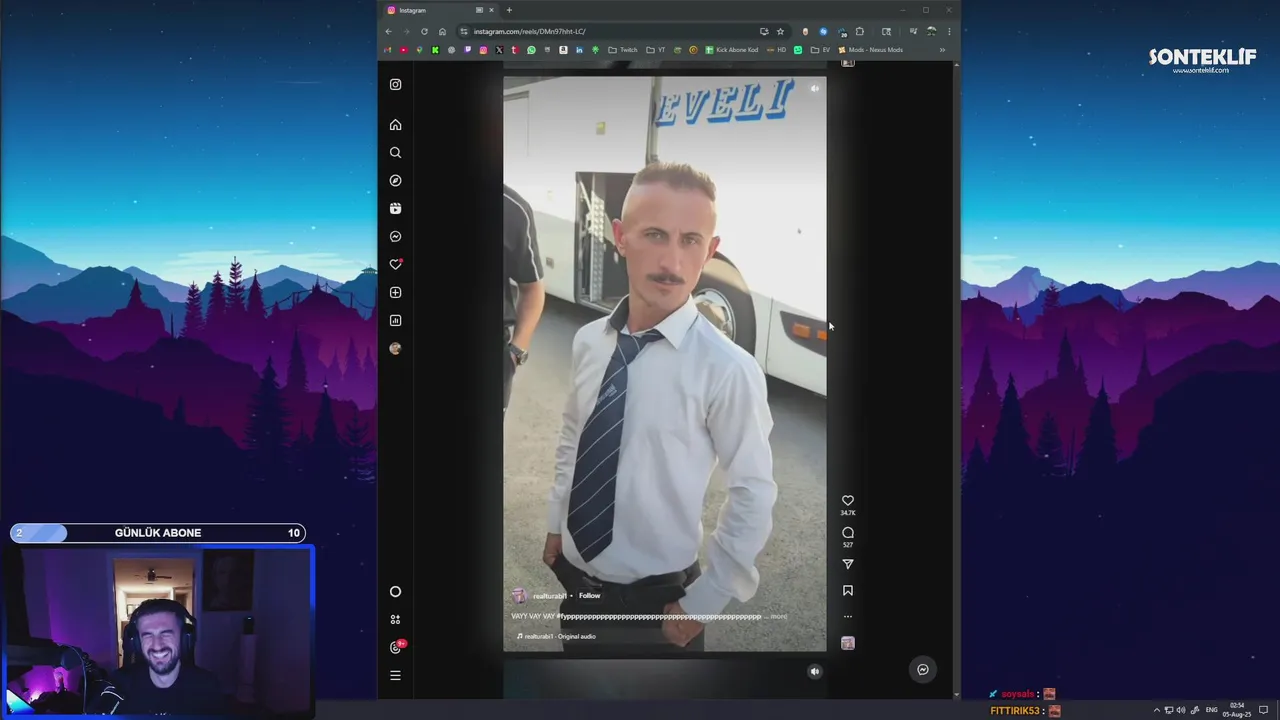
Task: Open realturabi1 profile name link
Action: click(550, 596)
